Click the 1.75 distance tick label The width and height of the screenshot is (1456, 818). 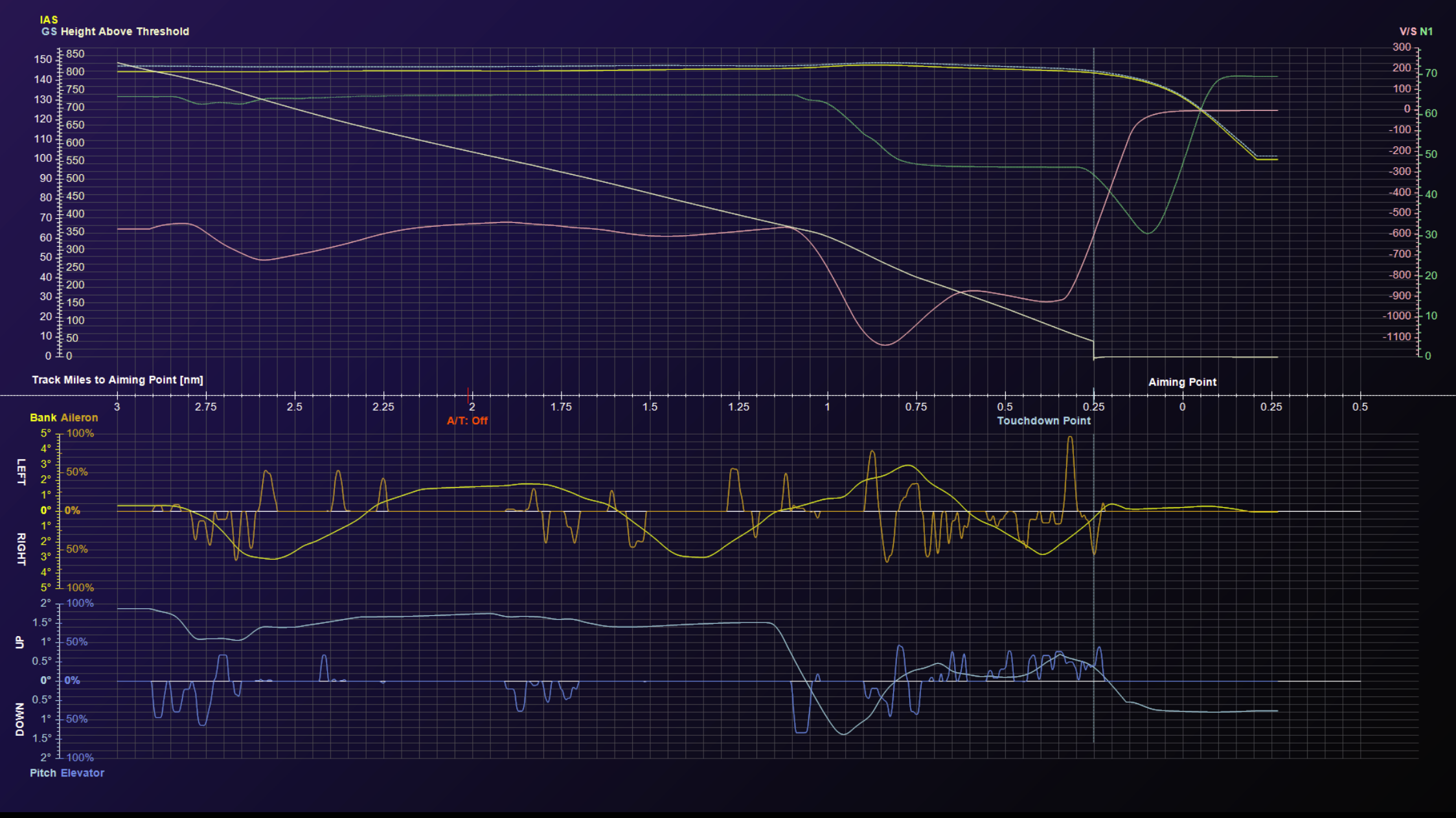tap(561, 407)
